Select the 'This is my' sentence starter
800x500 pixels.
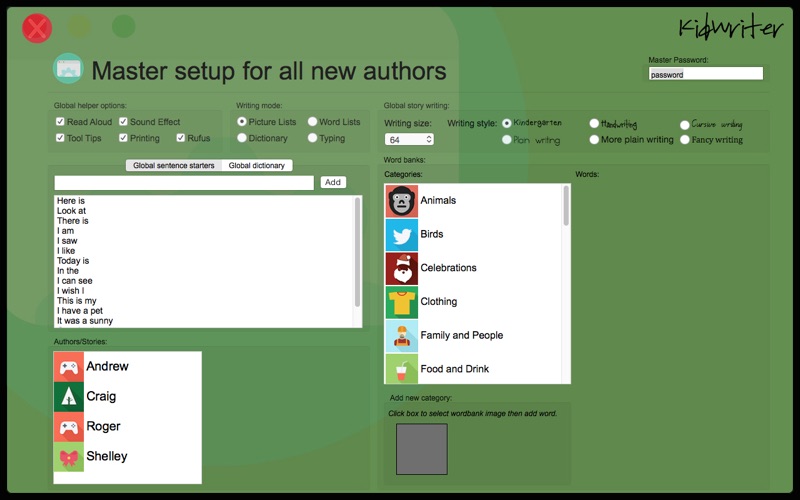(77, 301)
